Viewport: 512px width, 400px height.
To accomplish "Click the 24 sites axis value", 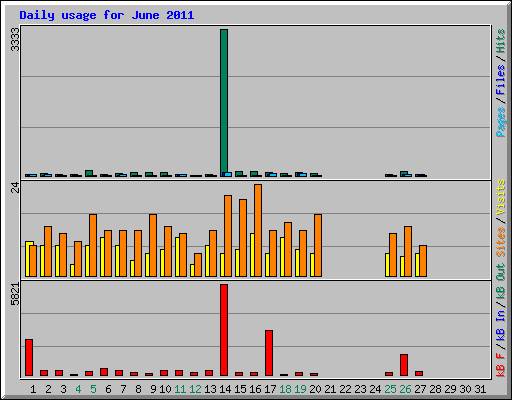I will coord(15,188).
